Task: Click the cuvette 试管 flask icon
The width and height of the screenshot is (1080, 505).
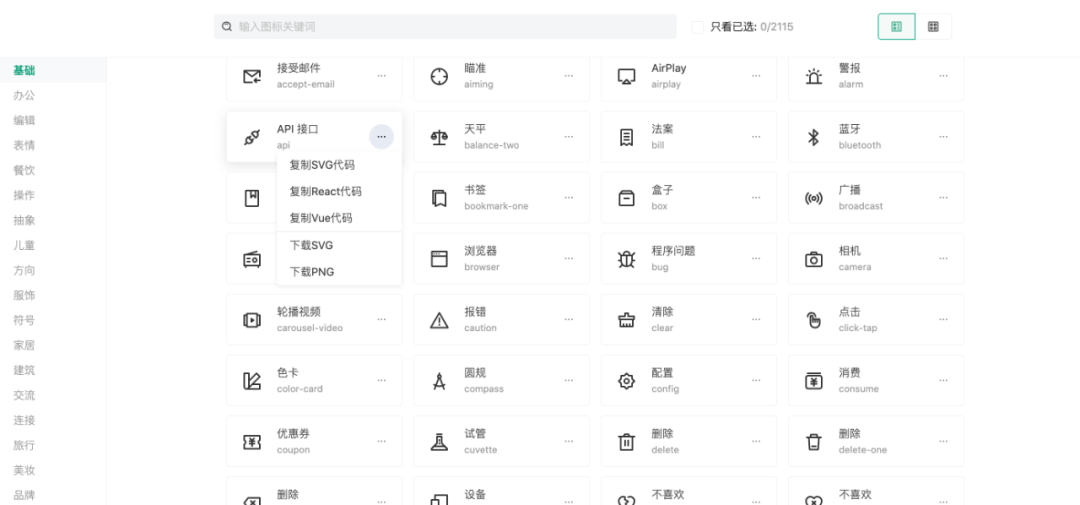Action: pyautogui.click(x=439, y=442)
